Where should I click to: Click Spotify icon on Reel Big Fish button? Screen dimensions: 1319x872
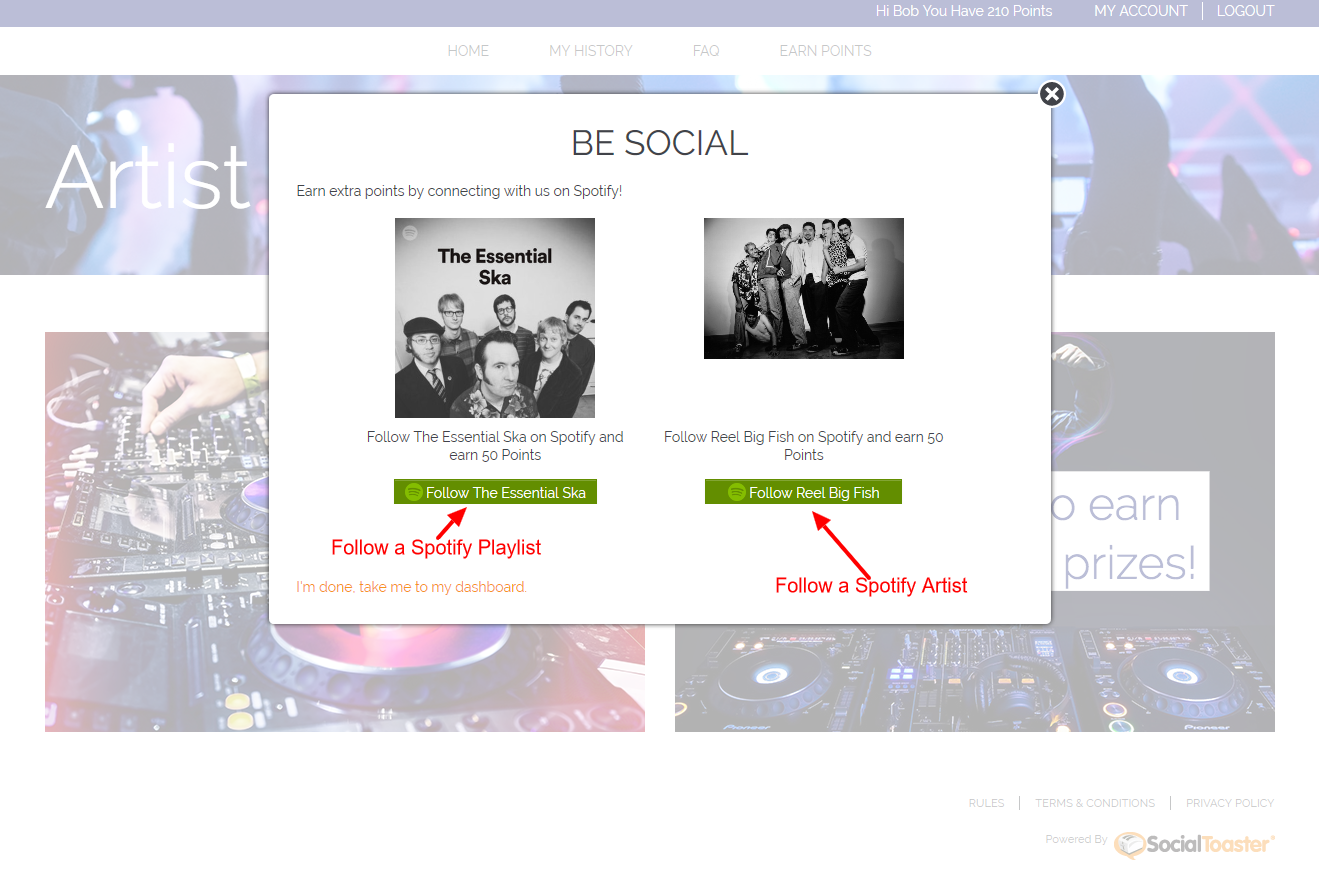[737, 492]
